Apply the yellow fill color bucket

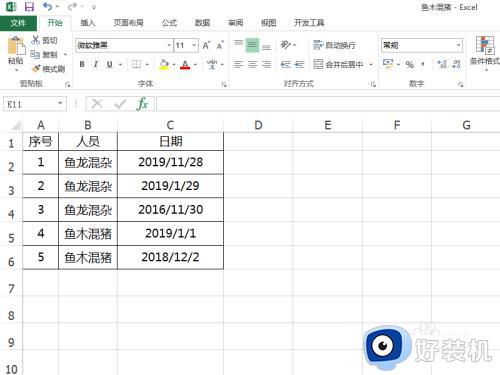click(164, 64)
